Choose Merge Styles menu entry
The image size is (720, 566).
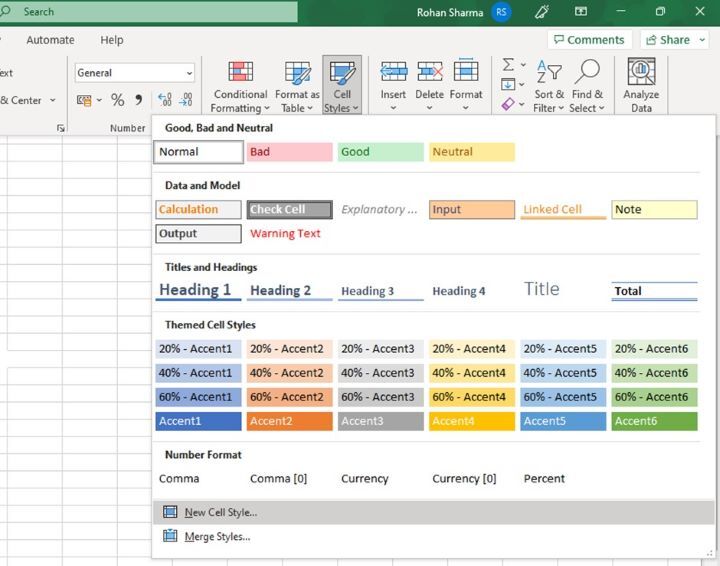(x=433, y=536)
